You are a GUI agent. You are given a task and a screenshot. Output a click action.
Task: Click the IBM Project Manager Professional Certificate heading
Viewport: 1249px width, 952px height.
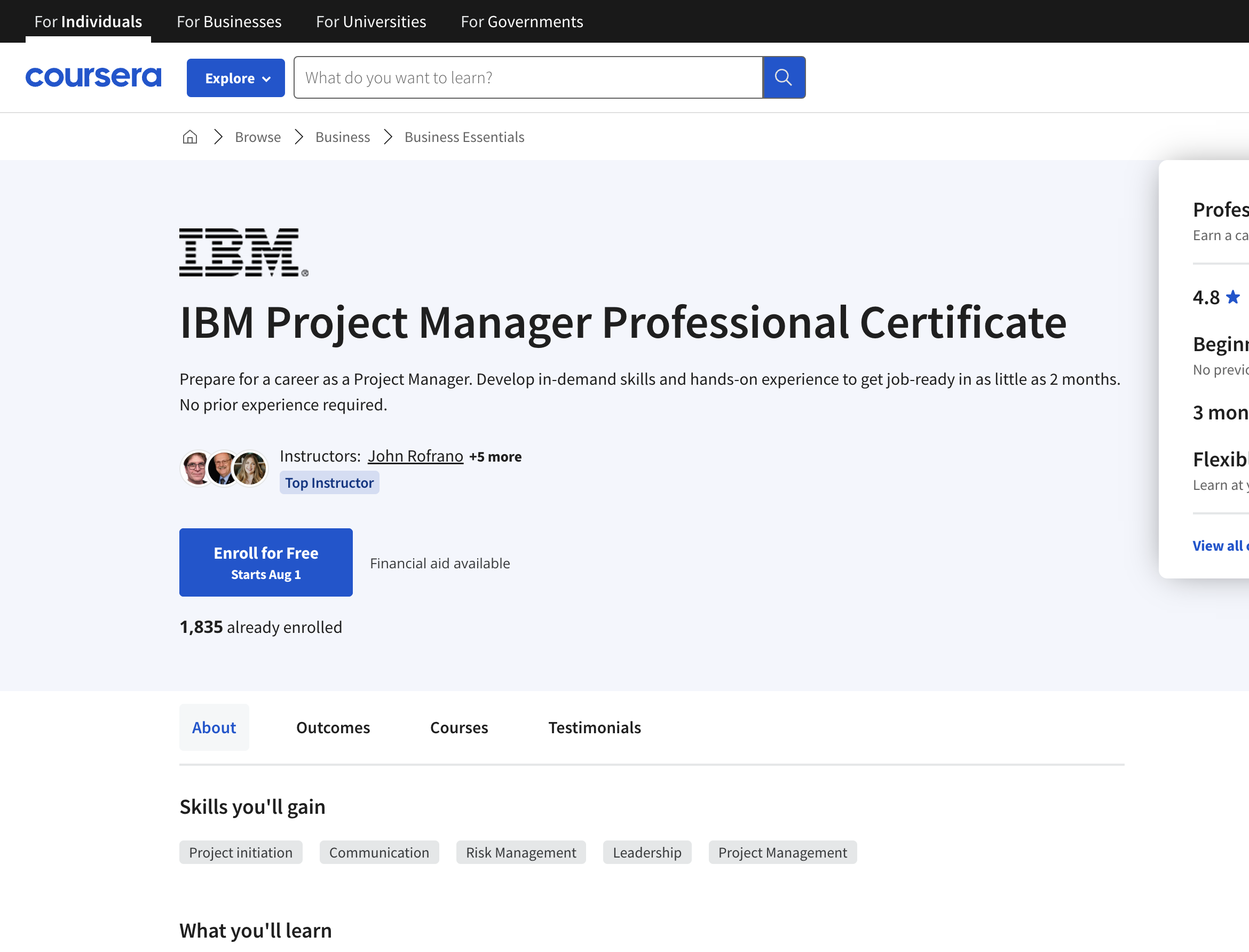[x=623, y=322]
